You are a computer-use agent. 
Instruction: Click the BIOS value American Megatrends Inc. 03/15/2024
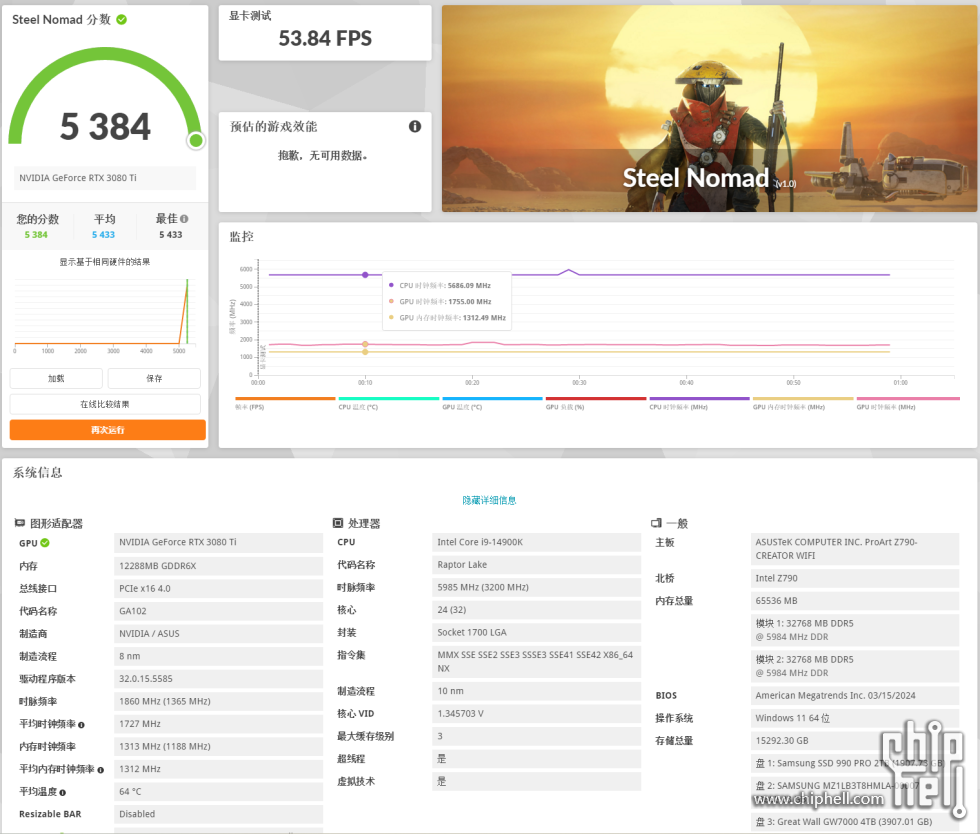(x=854, y=695)
